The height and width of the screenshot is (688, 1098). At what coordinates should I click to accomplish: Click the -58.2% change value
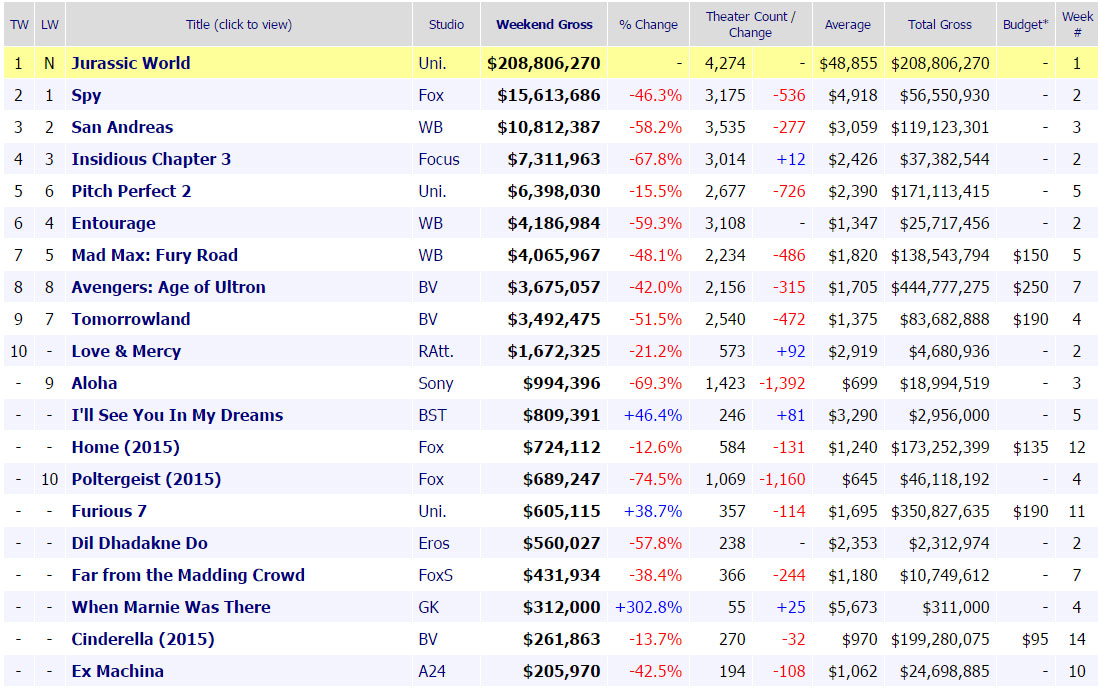[655, 127]
